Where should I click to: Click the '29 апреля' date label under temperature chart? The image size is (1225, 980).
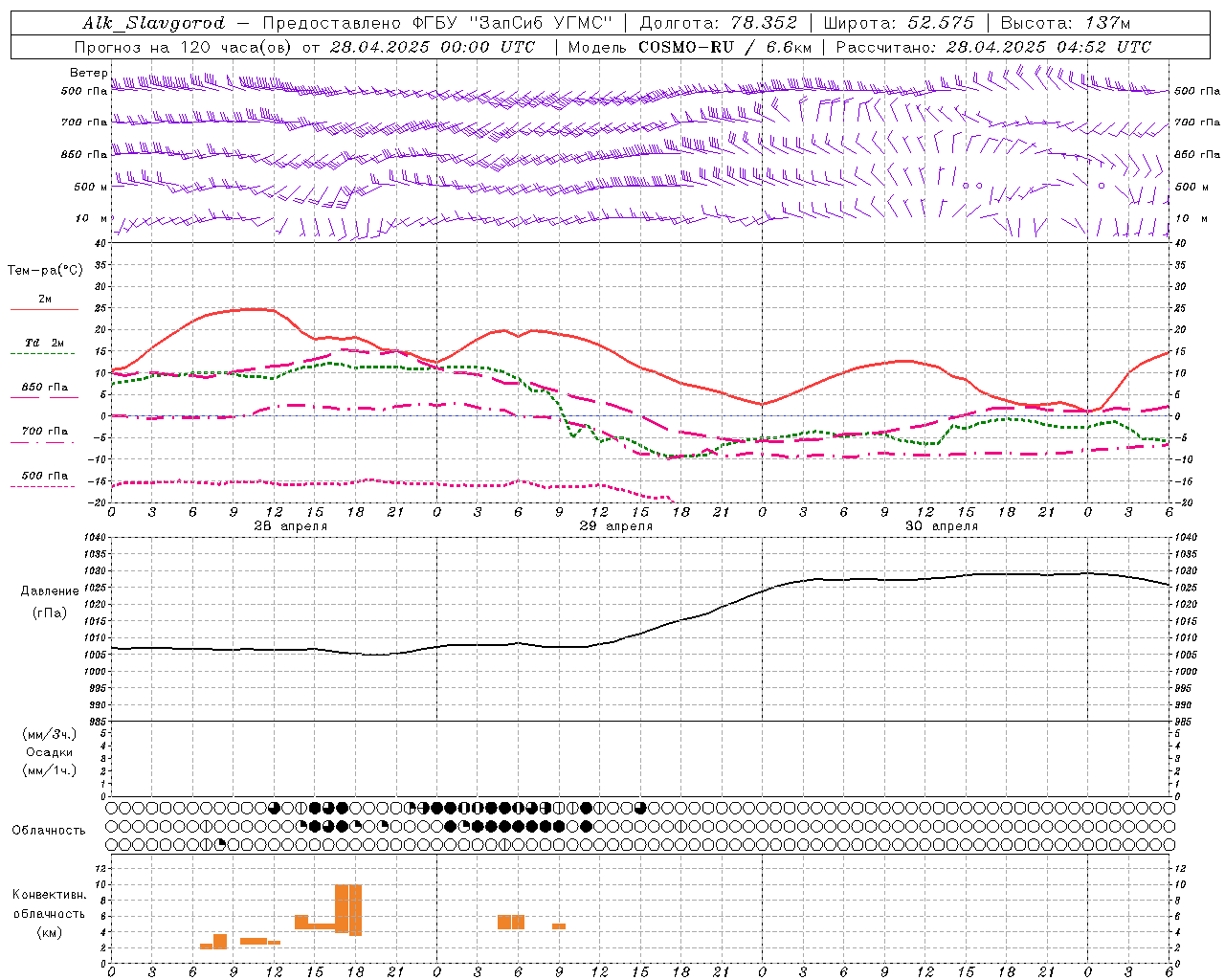coord(615,526)
